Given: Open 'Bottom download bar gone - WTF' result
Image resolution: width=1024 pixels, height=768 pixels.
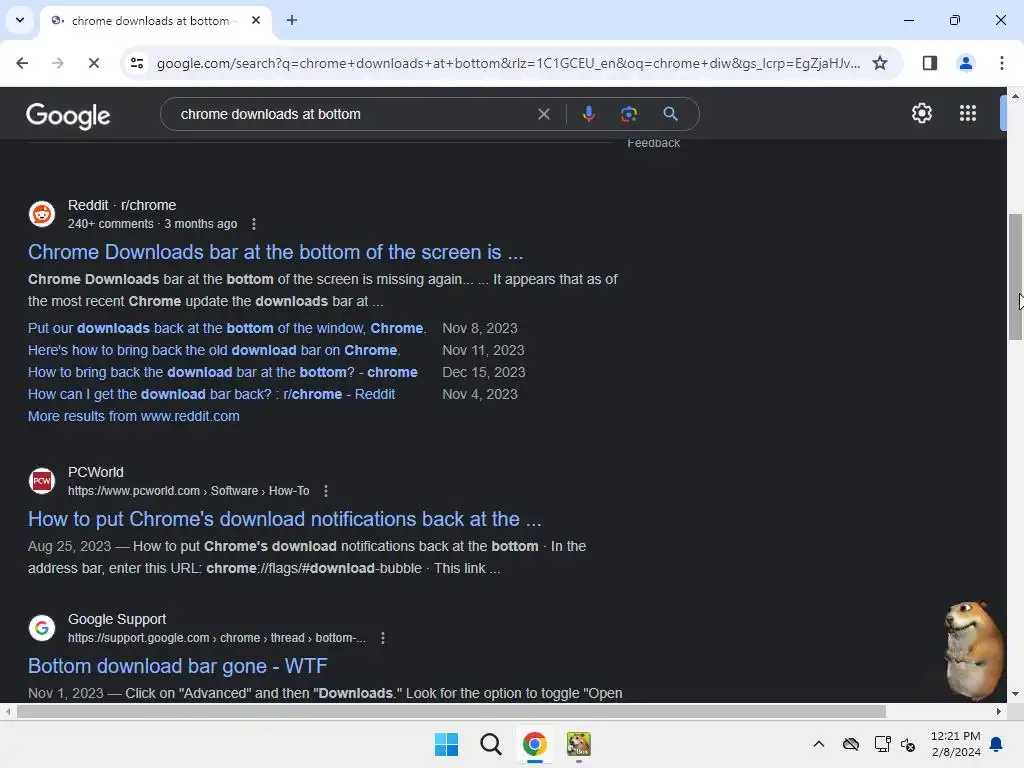Looking at the screenshot, I should (x=178, y=666).
